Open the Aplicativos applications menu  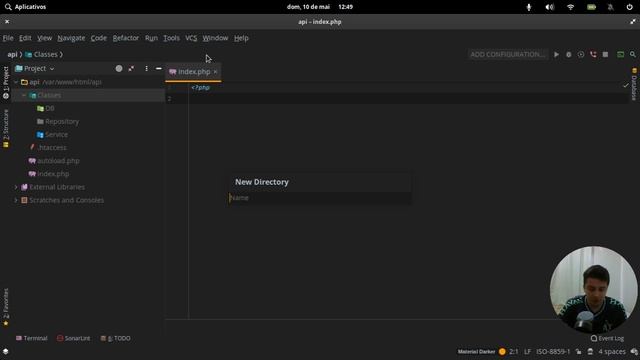25,7
